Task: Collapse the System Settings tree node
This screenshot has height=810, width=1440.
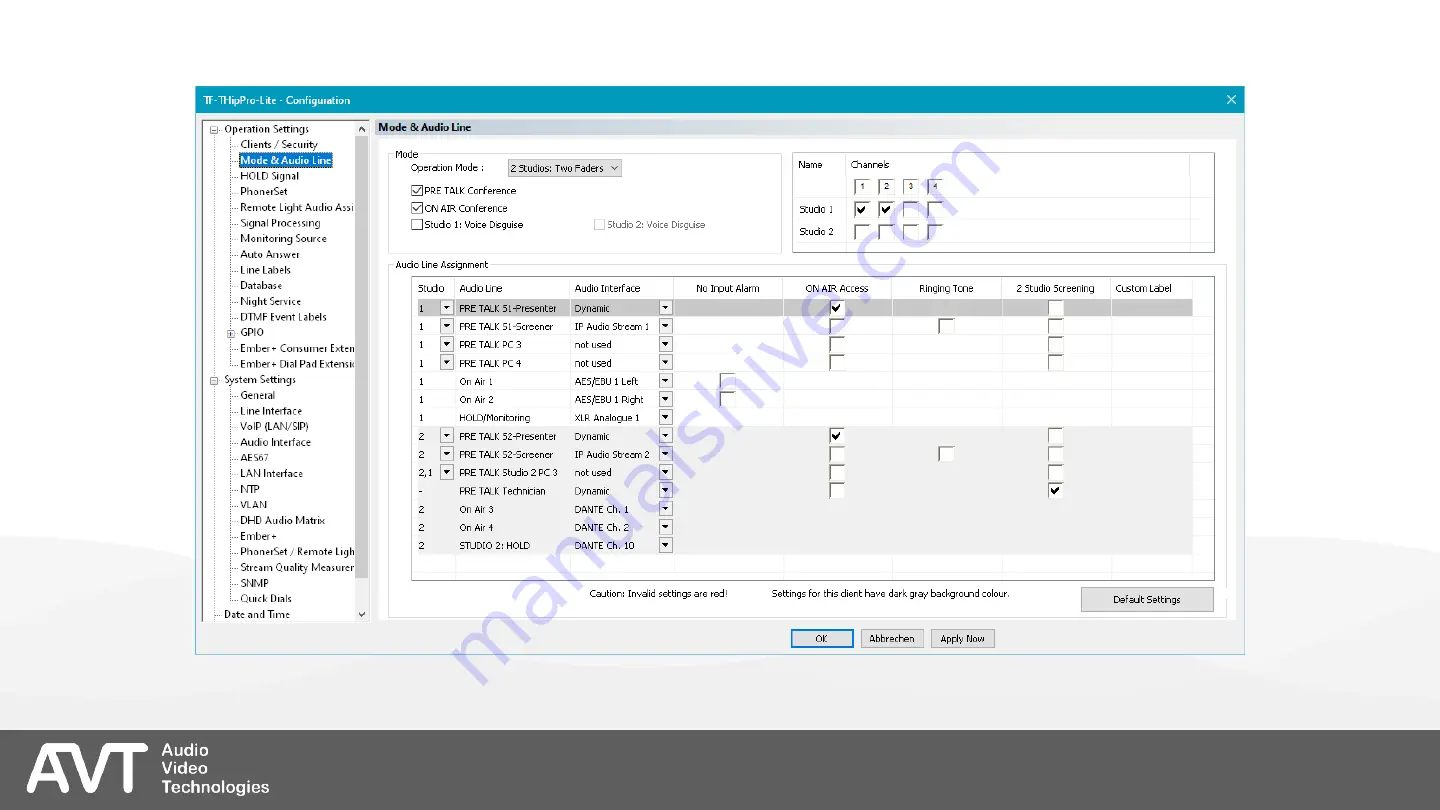Action: coord(214,380)
